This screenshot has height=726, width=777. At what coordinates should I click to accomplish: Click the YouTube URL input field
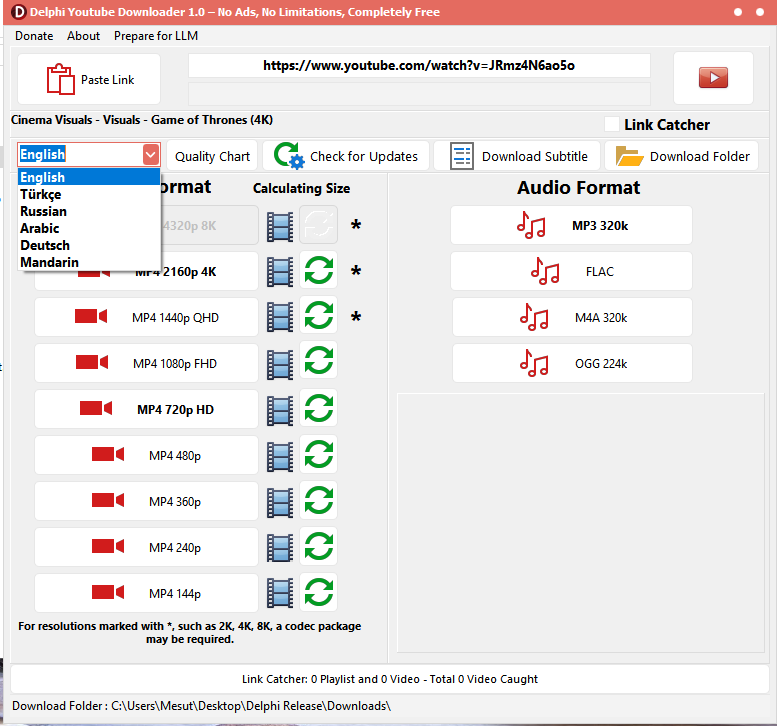tap(419, 65)
